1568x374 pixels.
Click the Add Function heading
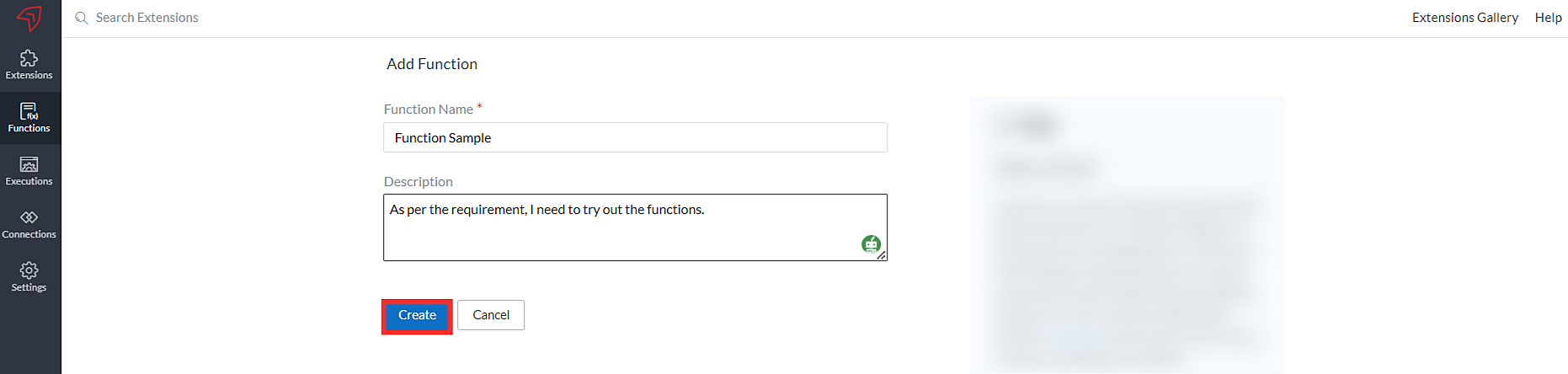tap(432, 64)
